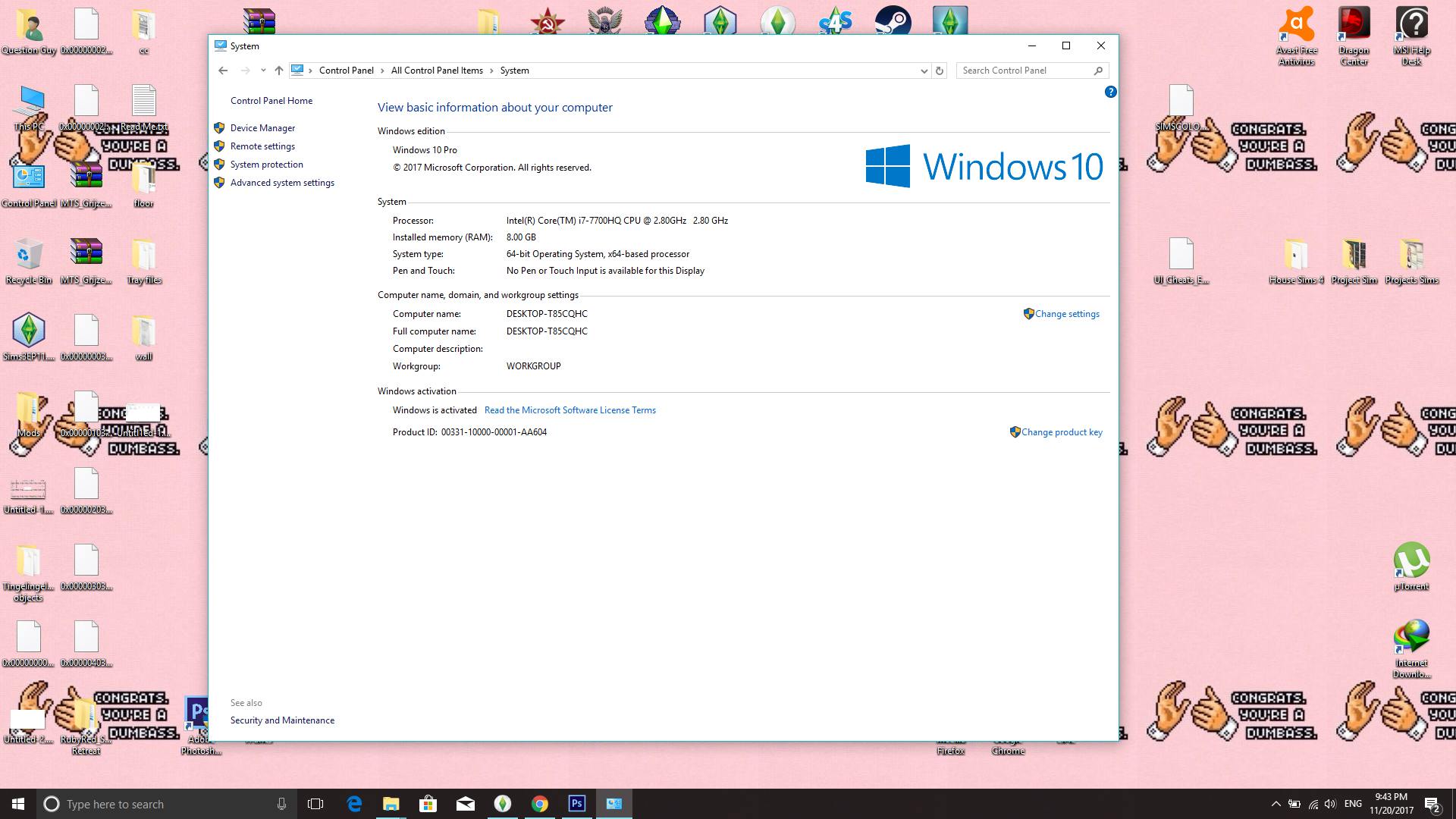Select Tingelingel objects folder
Image resolution: width=1456 pixels, height=819 pixels.
(x=29, y=573)
